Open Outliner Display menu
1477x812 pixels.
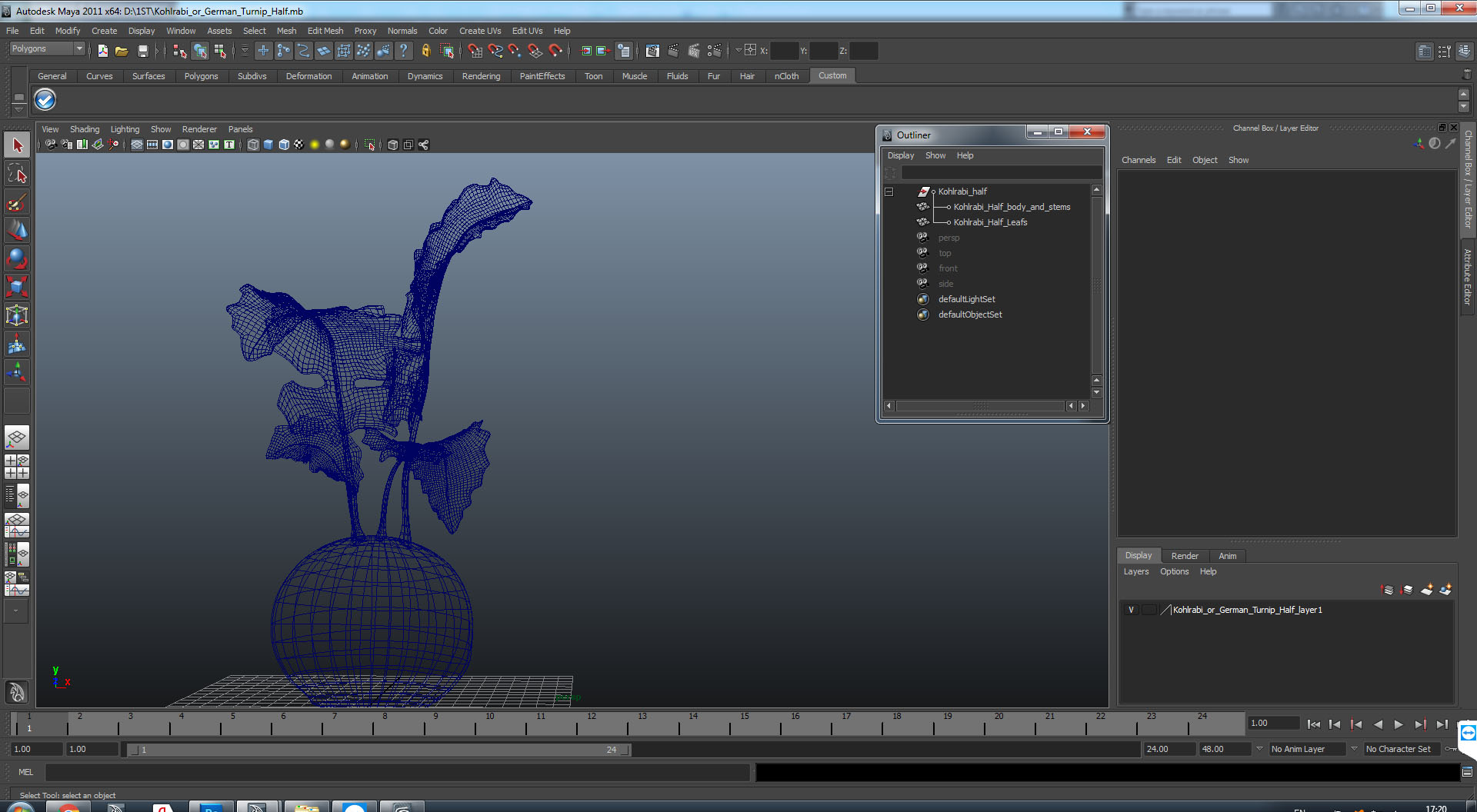(901, 155)
